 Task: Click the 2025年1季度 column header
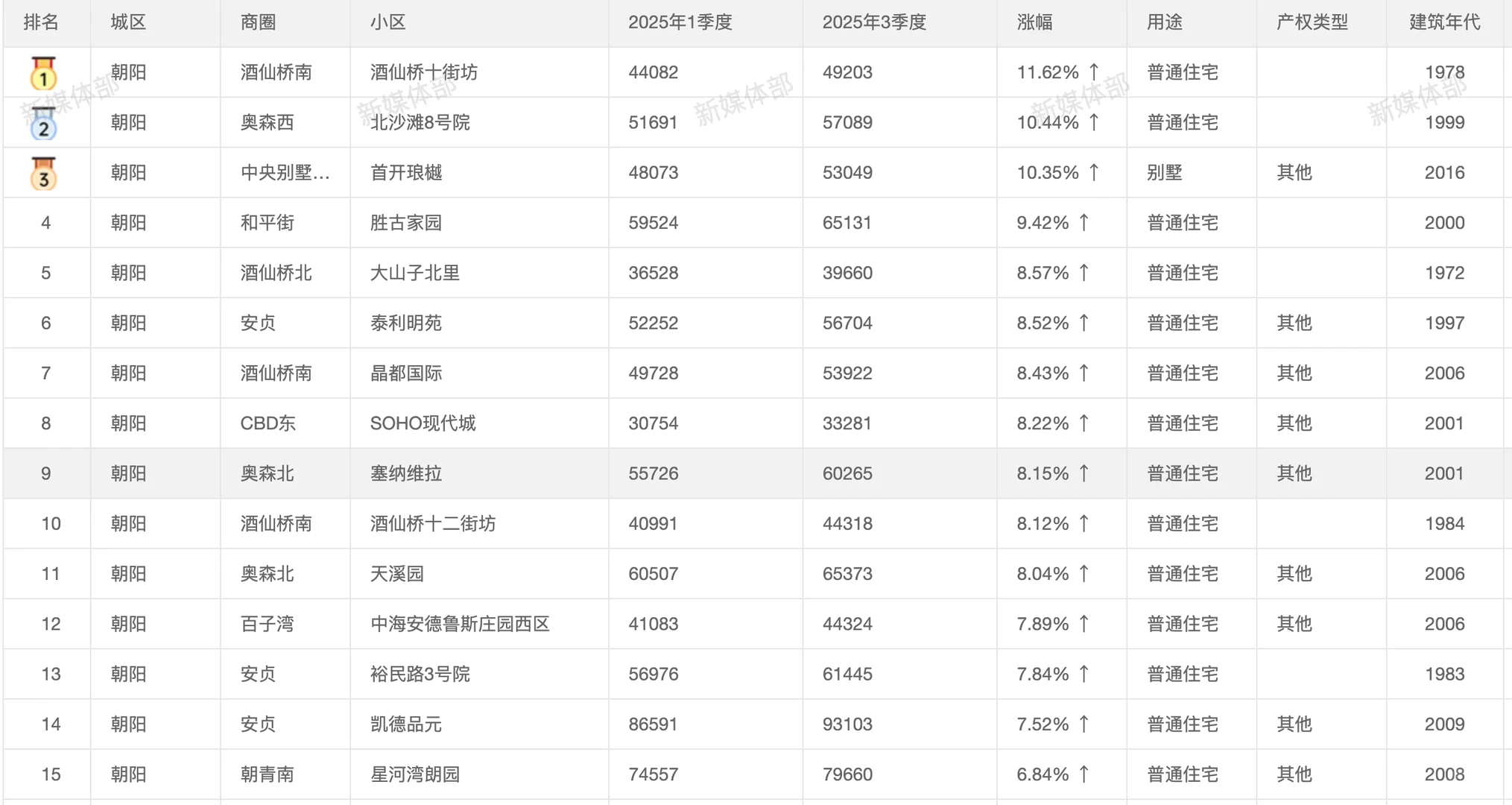click(x=679, y=22)
